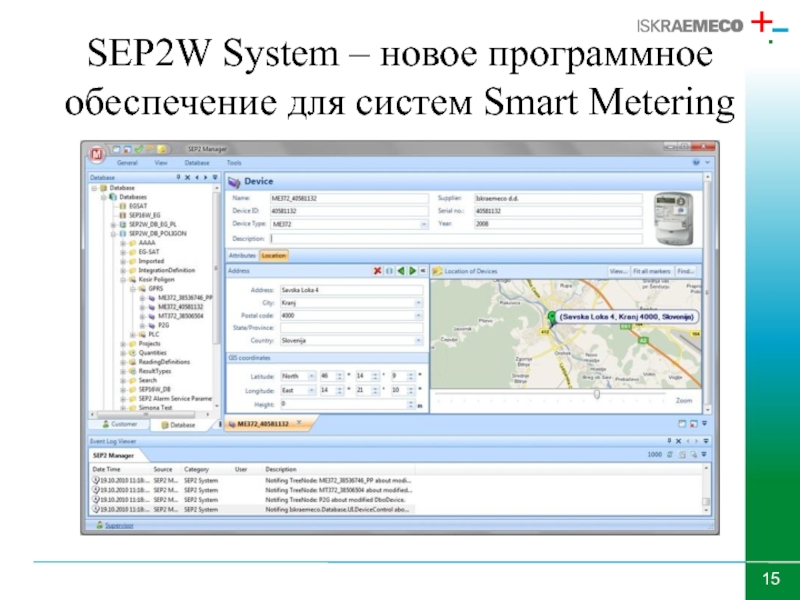Screen dimensions: 800x600
Task: Click the first window-layout icon beside document tabs
Action: click(x=682, y=423)
